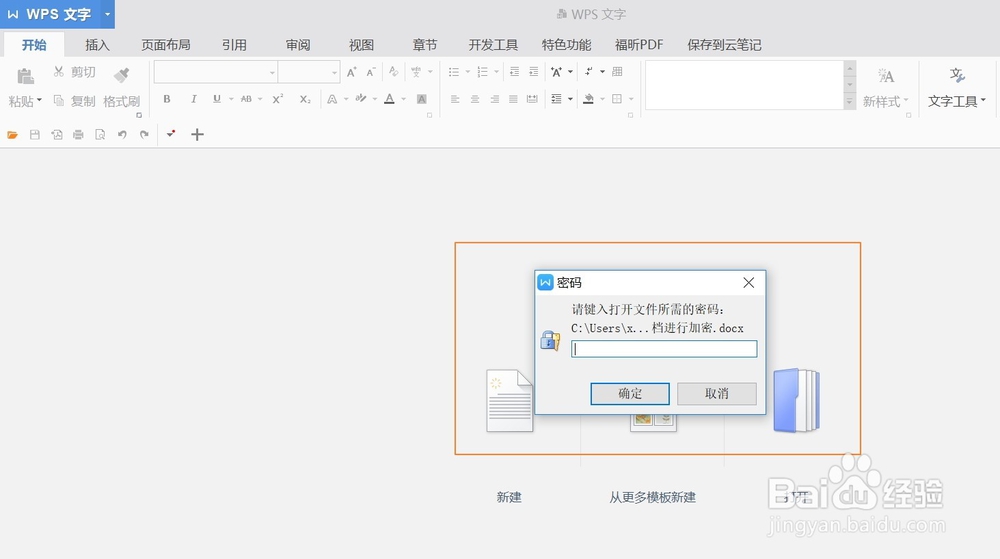1000x559 pixels.
Task: Toggle italic formatting
Action: click(x=193, y=99)
